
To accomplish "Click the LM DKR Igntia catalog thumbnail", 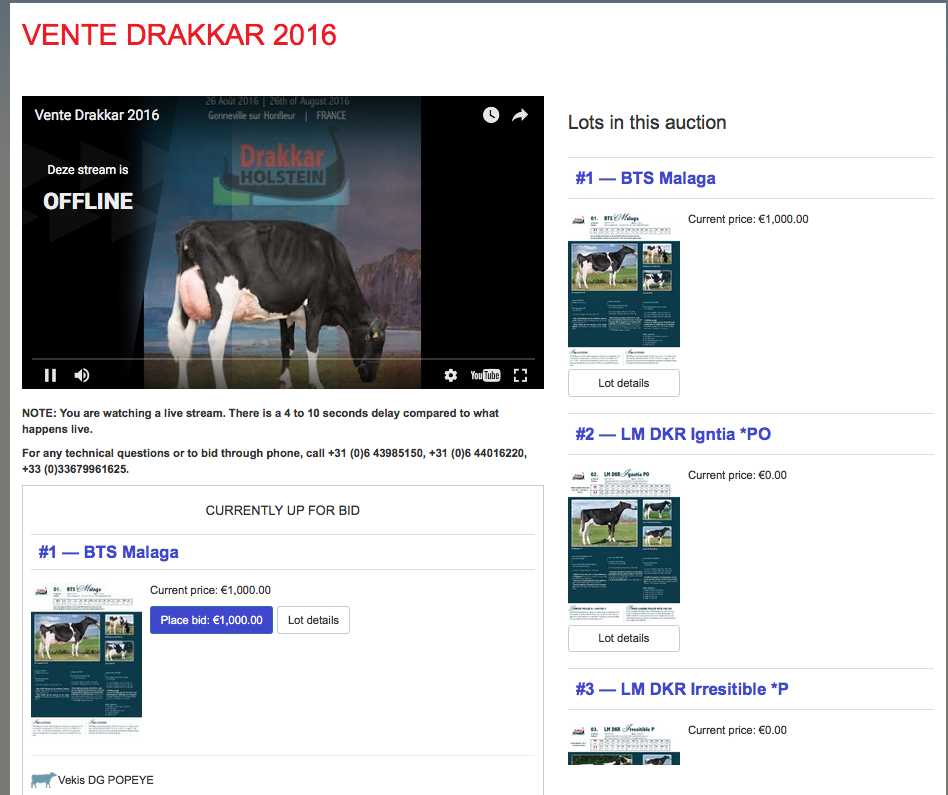I will click(623, 545).
